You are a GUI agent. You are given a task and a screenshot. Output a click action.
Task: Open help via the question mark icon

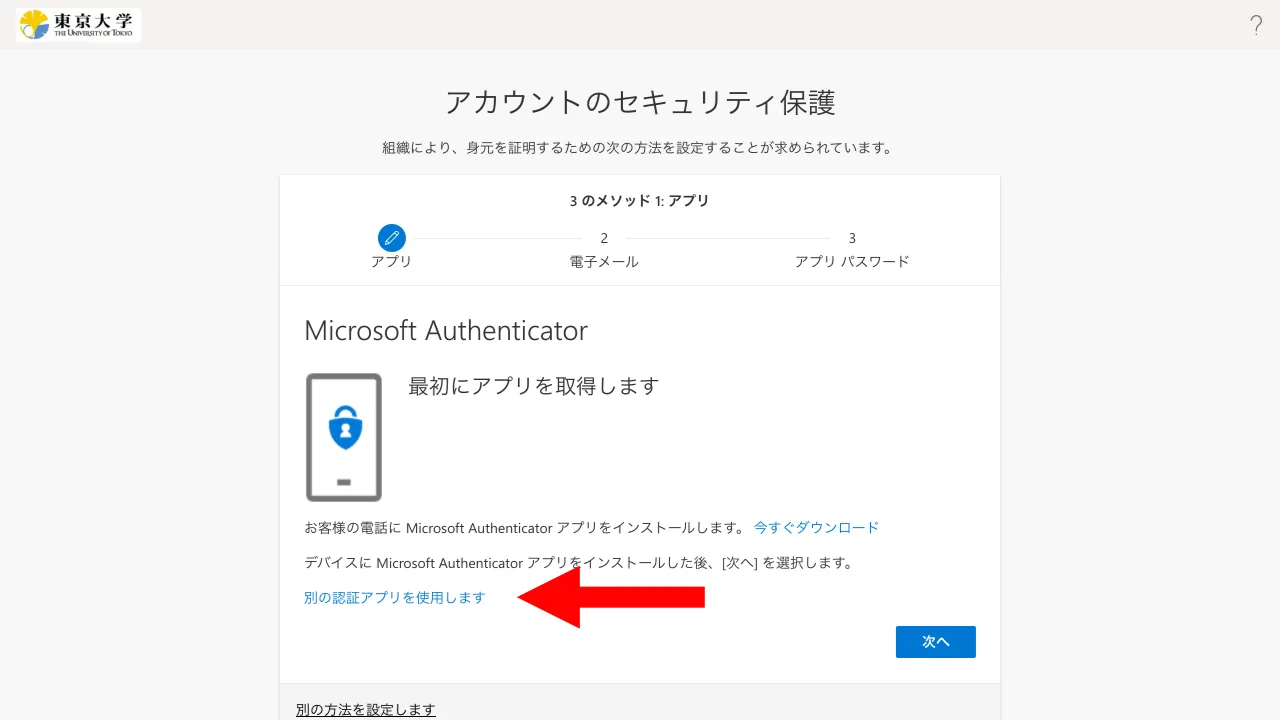(x=1256, y=26)
